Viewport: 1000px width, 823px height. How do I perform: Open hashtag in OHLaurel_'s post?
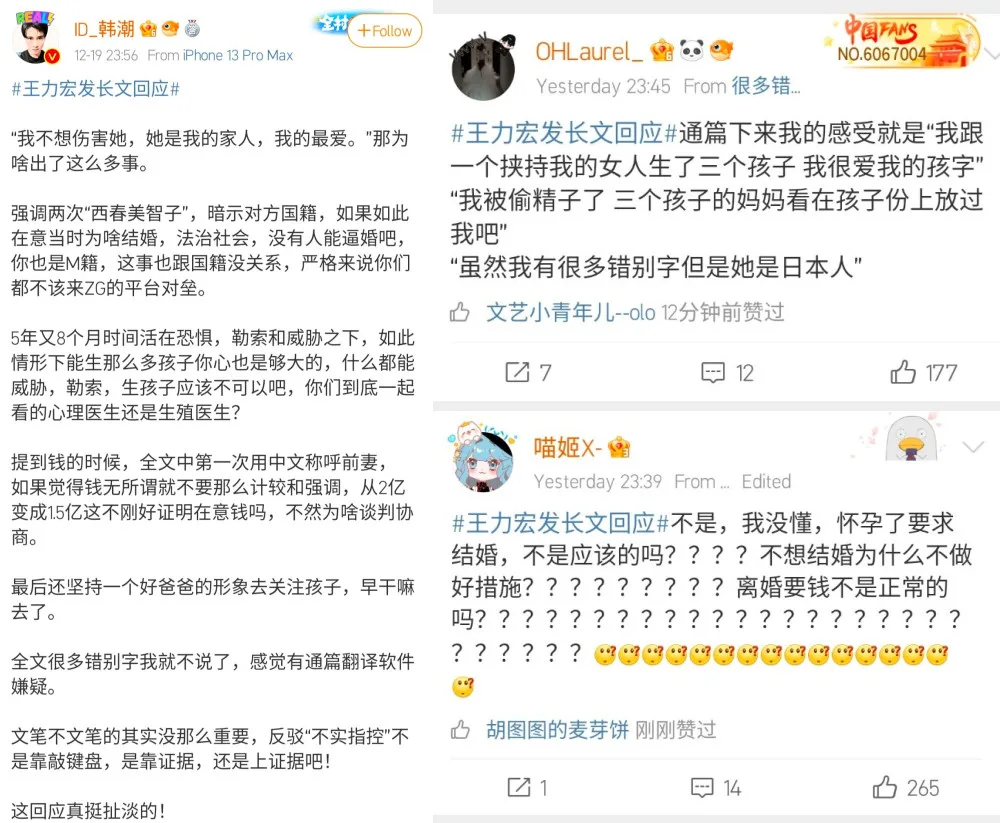(x=564, y=133)
